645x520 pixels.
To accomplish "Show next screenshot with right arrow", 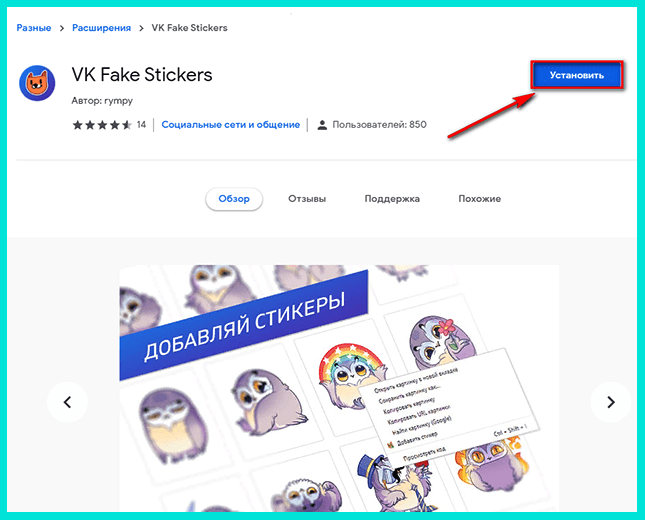I will click(610, 402).
